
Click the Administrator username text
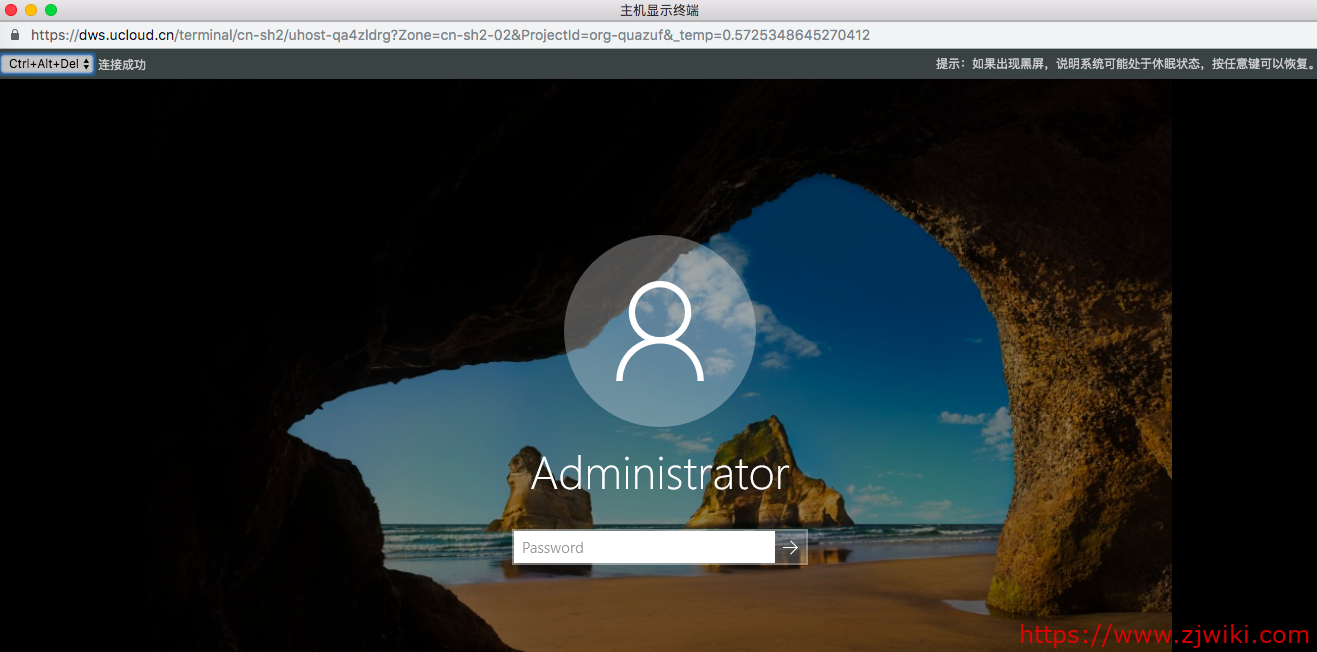coord(659,474)
